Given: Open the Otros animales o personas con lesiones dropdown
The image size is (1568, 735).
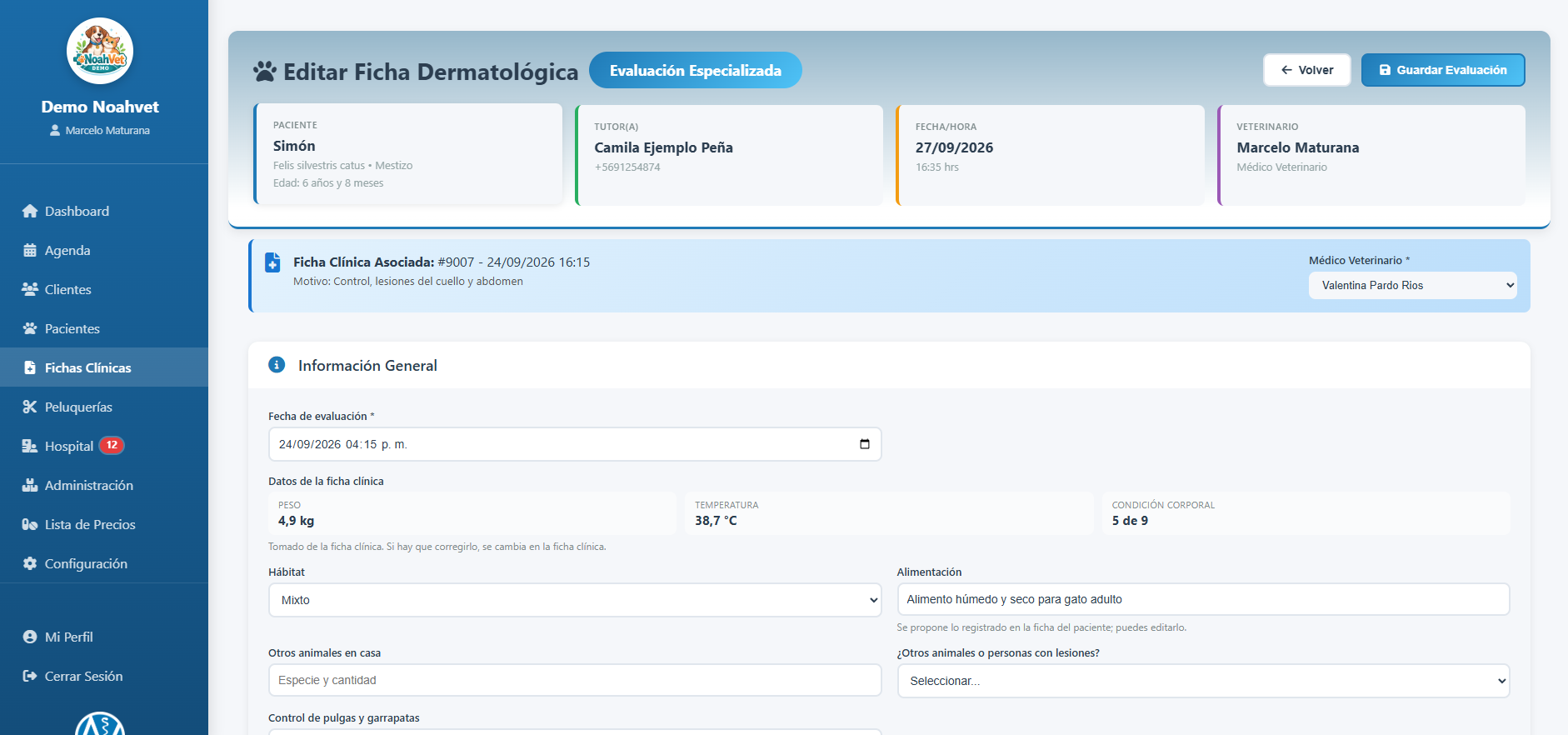Looking at the screenshot, I should pos(1203,681).
